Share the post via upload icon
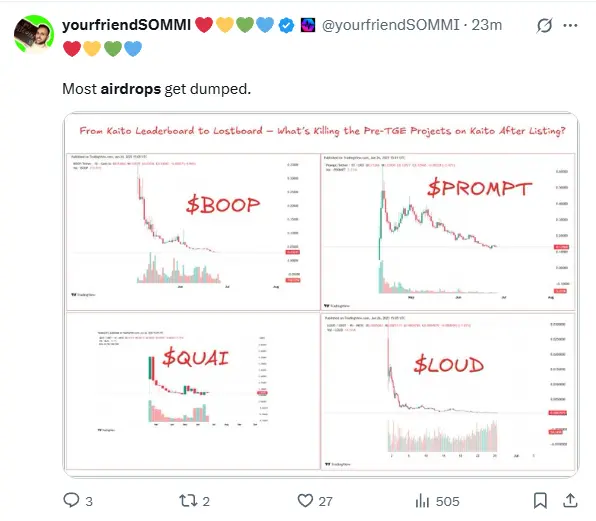The image size is (596, 521). click(570, 500)
